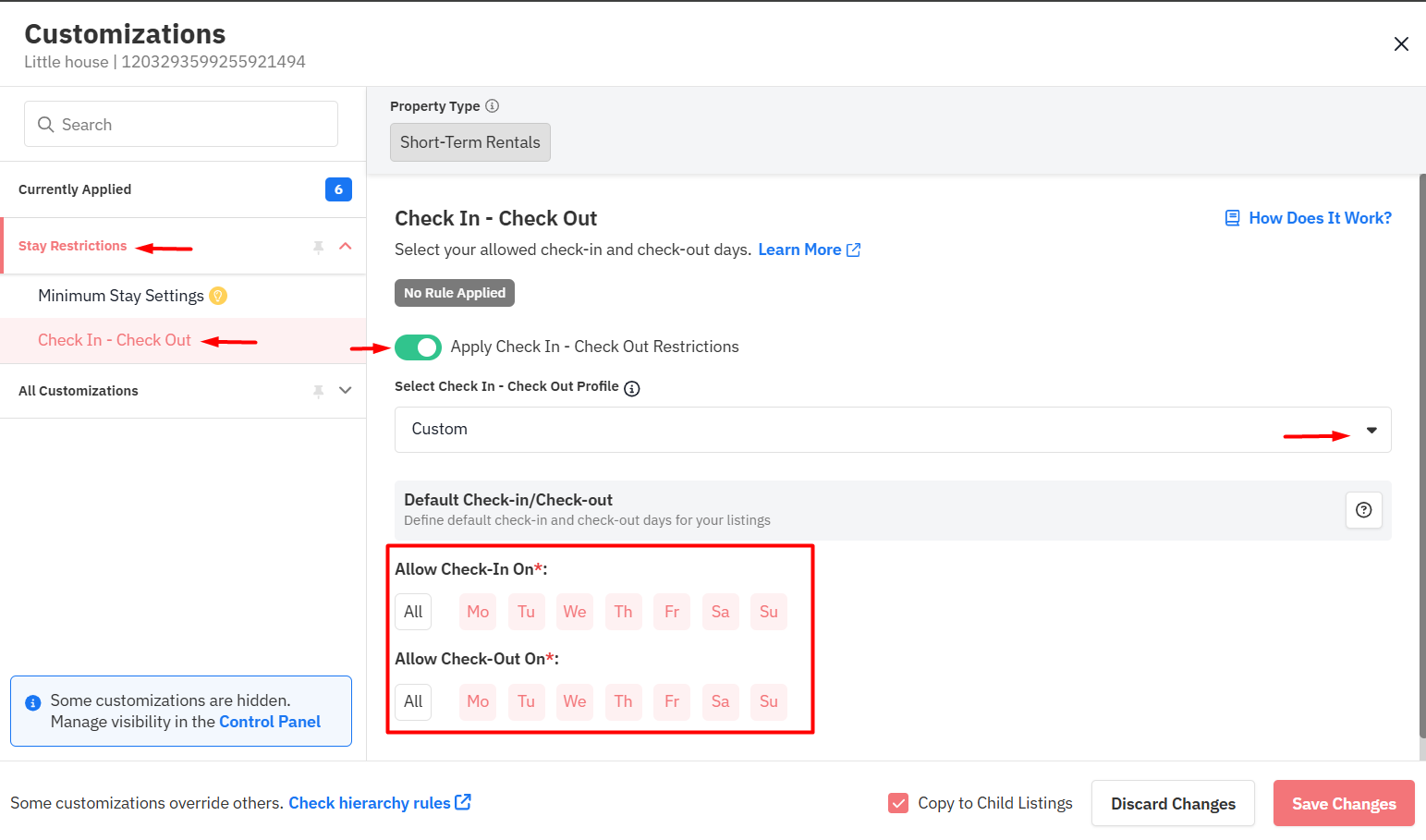This screenshot has width=1426, height=840.
Task: Toggle Thursday for Allow Check-In
Action: click(624, 612)
